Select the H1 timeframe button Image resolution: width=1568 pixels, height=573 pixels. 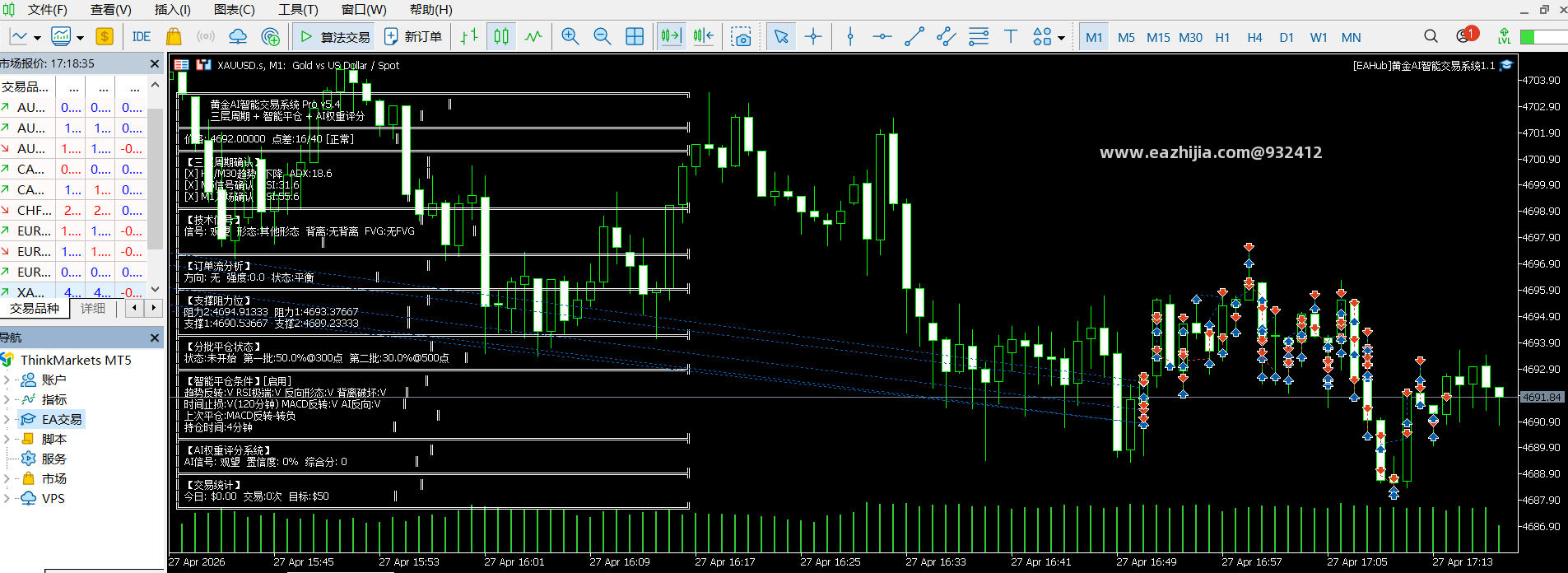pyautogui.click(x=1222, y=37)
